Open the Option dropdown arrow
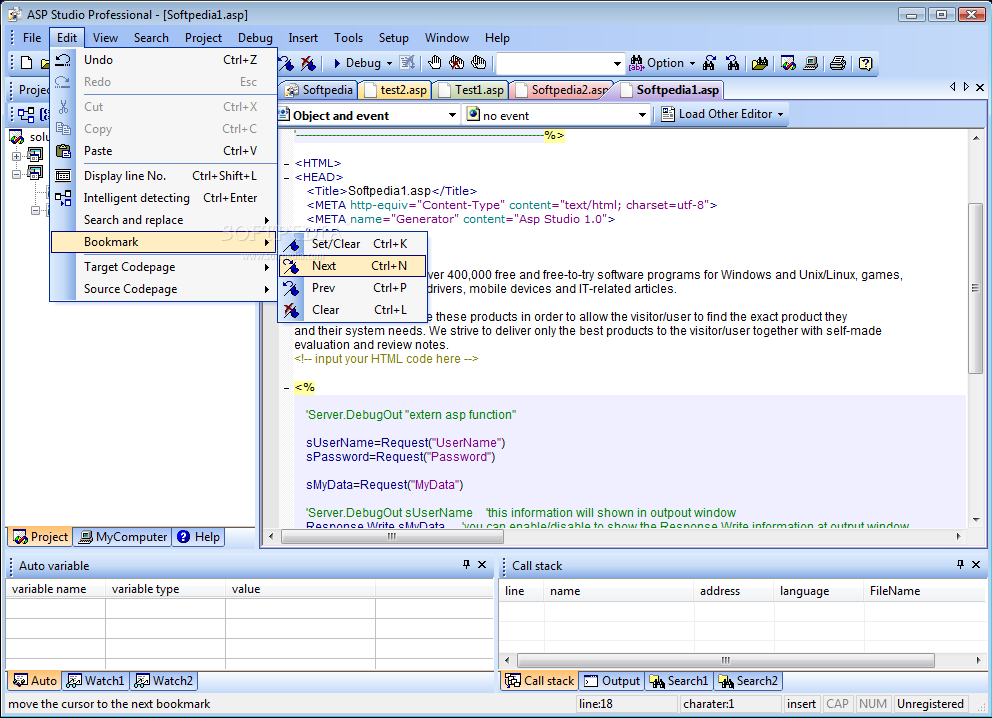 pyautogui.click(x=692, y=63)
